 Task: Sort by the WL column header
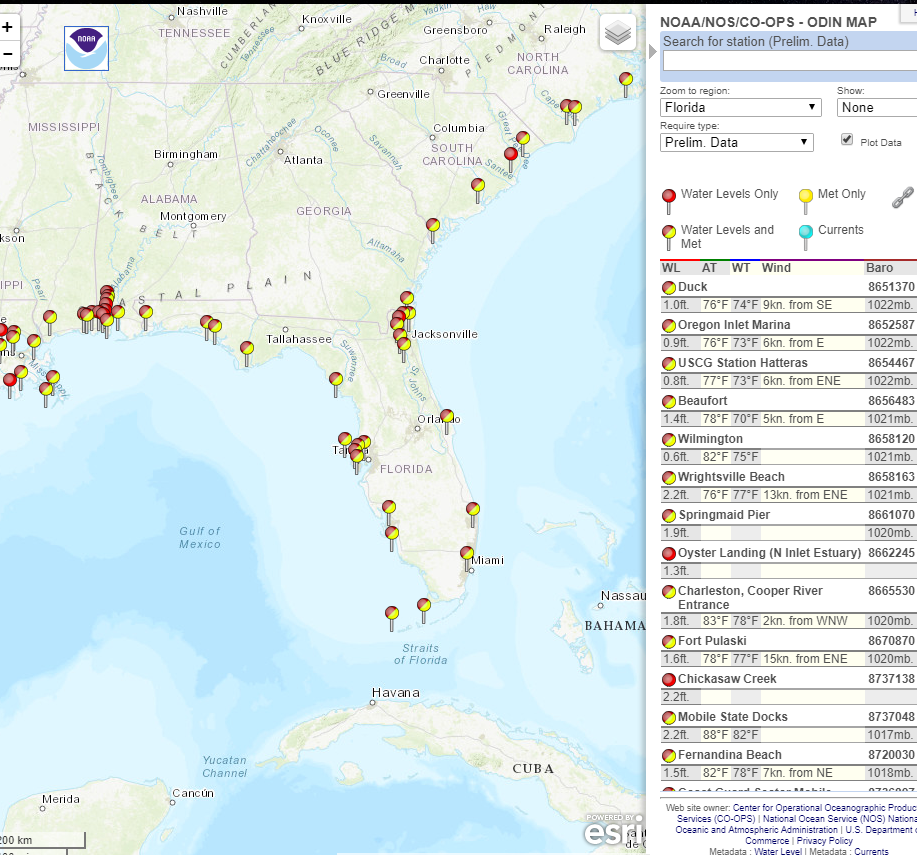coord(671,268)
